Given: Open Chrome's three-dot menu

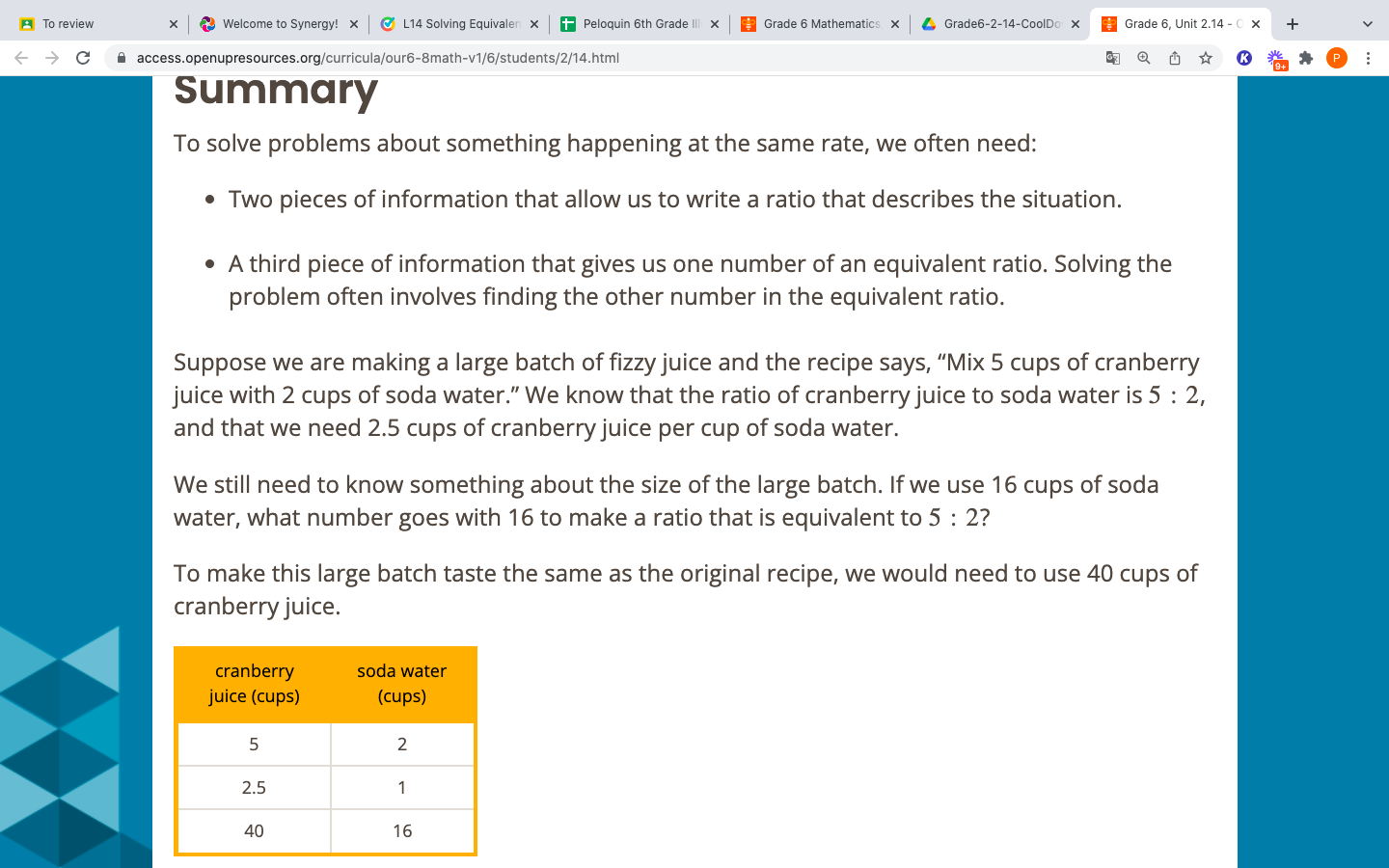Looking at the screenshot, I should click(1368, 58).
